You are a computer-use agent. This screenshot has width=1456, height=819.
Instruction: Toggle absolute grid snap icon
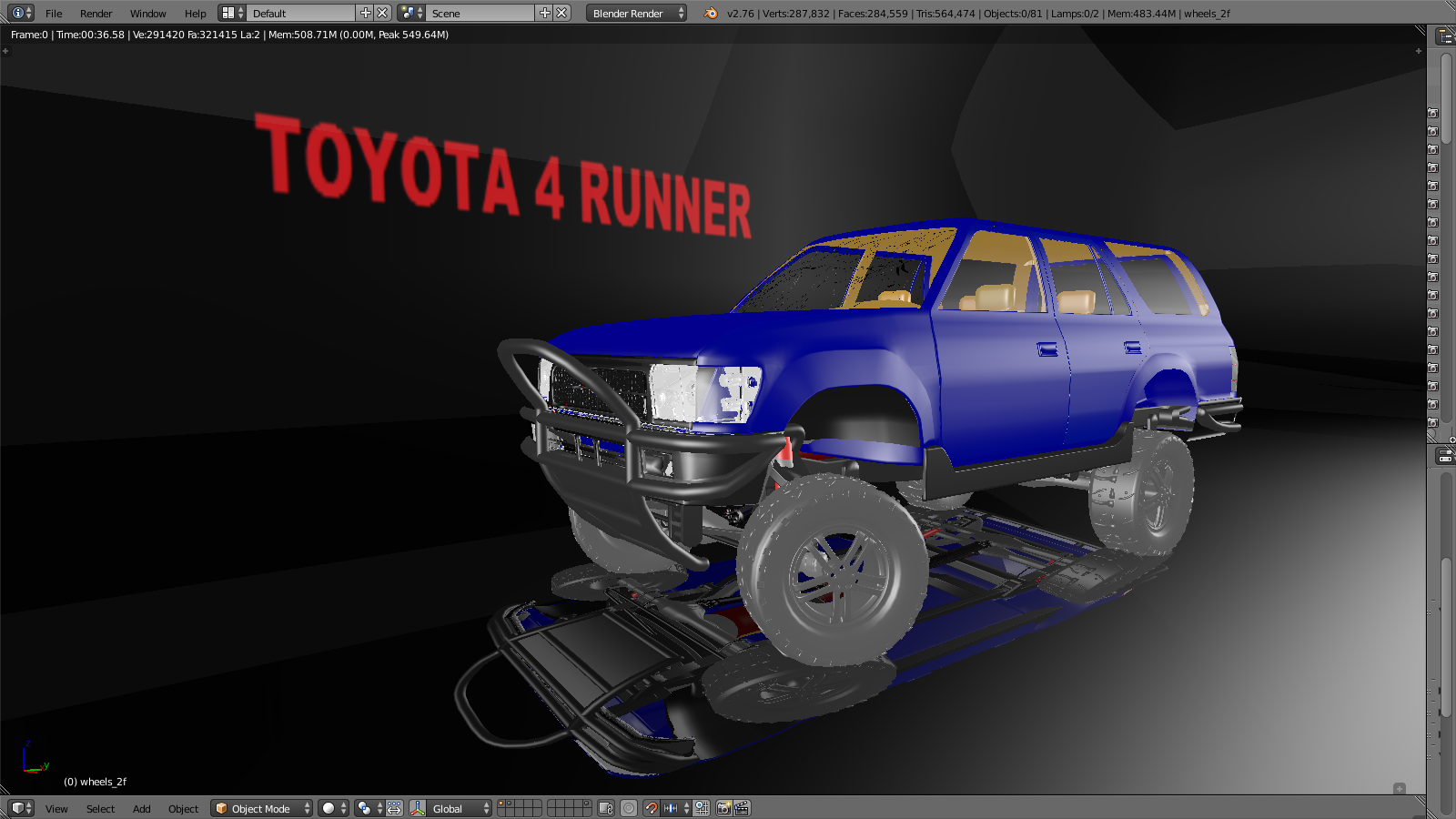(x=702, y=808)
